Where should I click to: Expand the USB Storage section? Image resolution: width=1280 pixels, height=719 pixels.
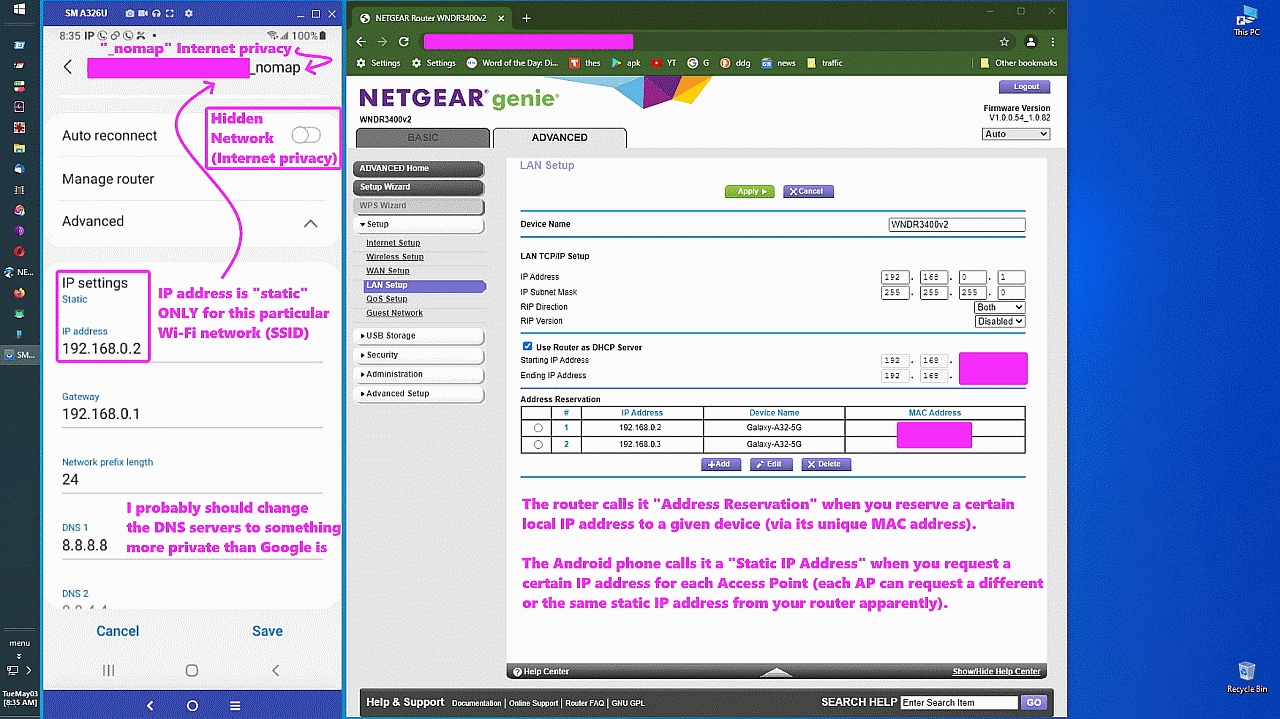pyautogui.click(x=419, y=336)
